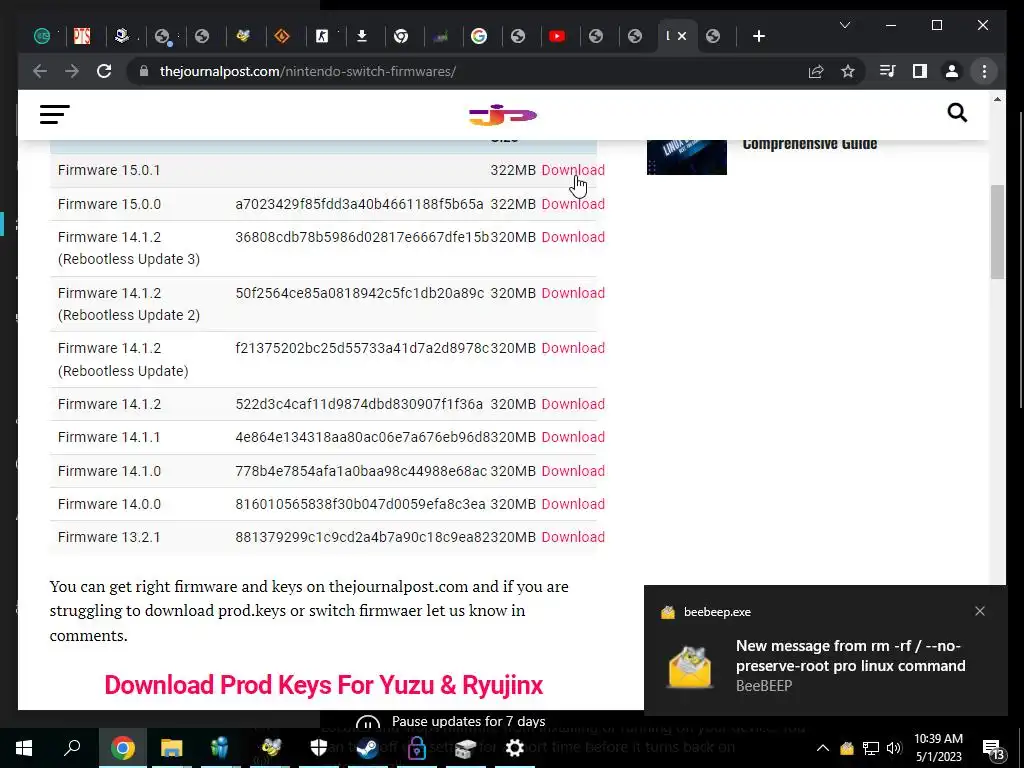Open the media control icon in toolbar

(887, 71)
